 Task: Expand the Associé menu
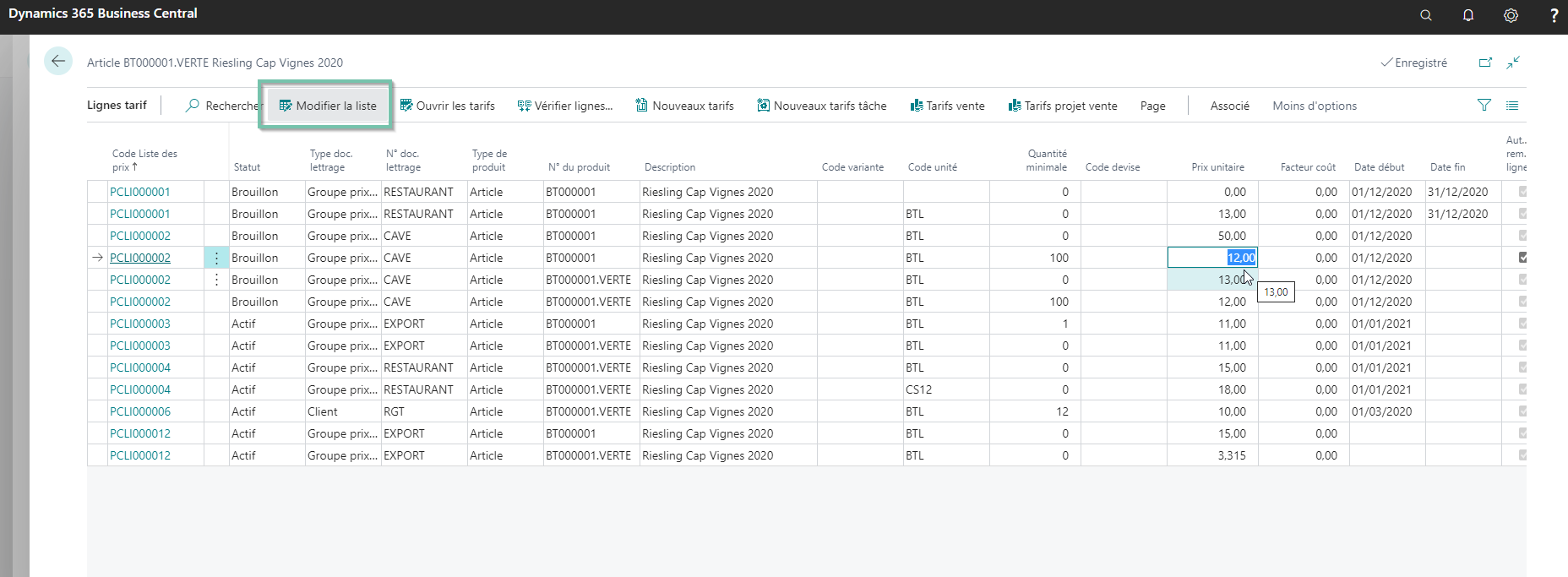coord(1229,106)
